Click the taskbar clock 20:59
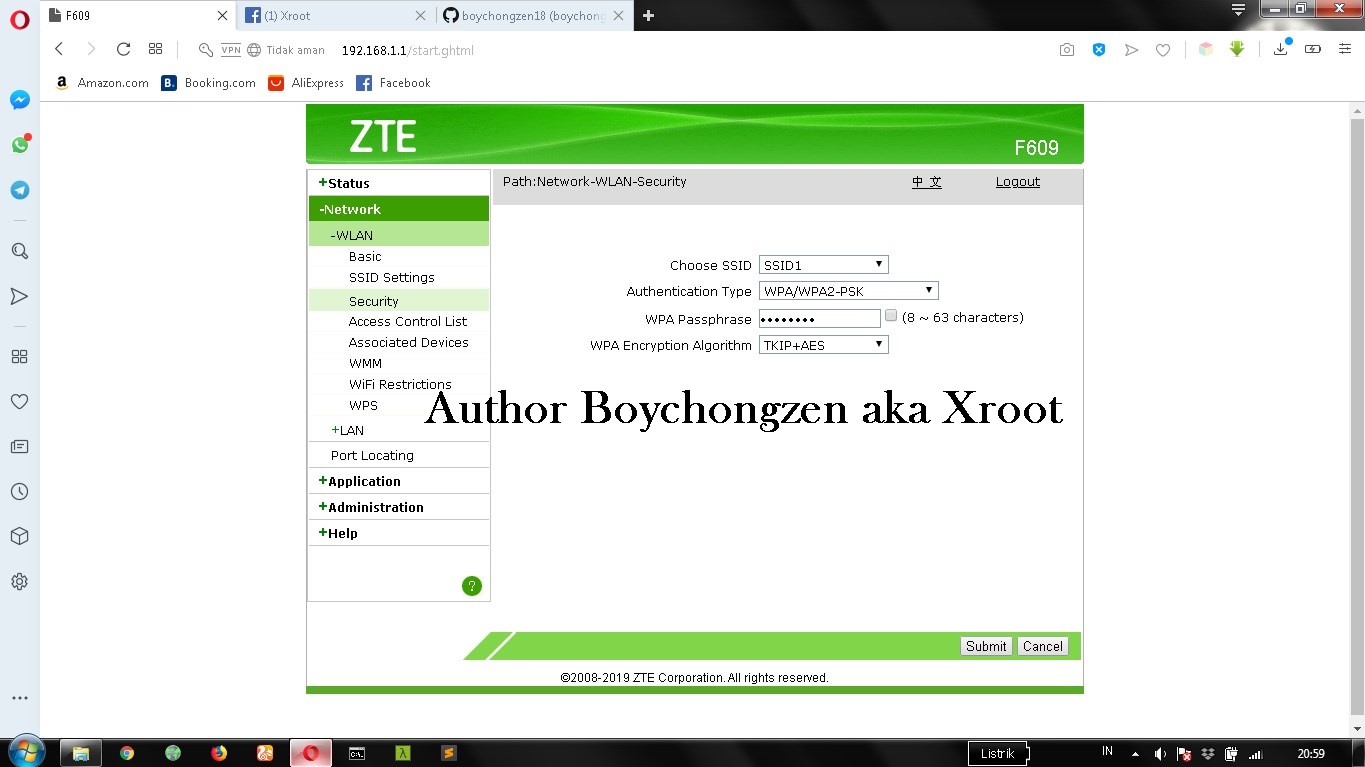The image size is (1365, 767). tap(1311, 754)
